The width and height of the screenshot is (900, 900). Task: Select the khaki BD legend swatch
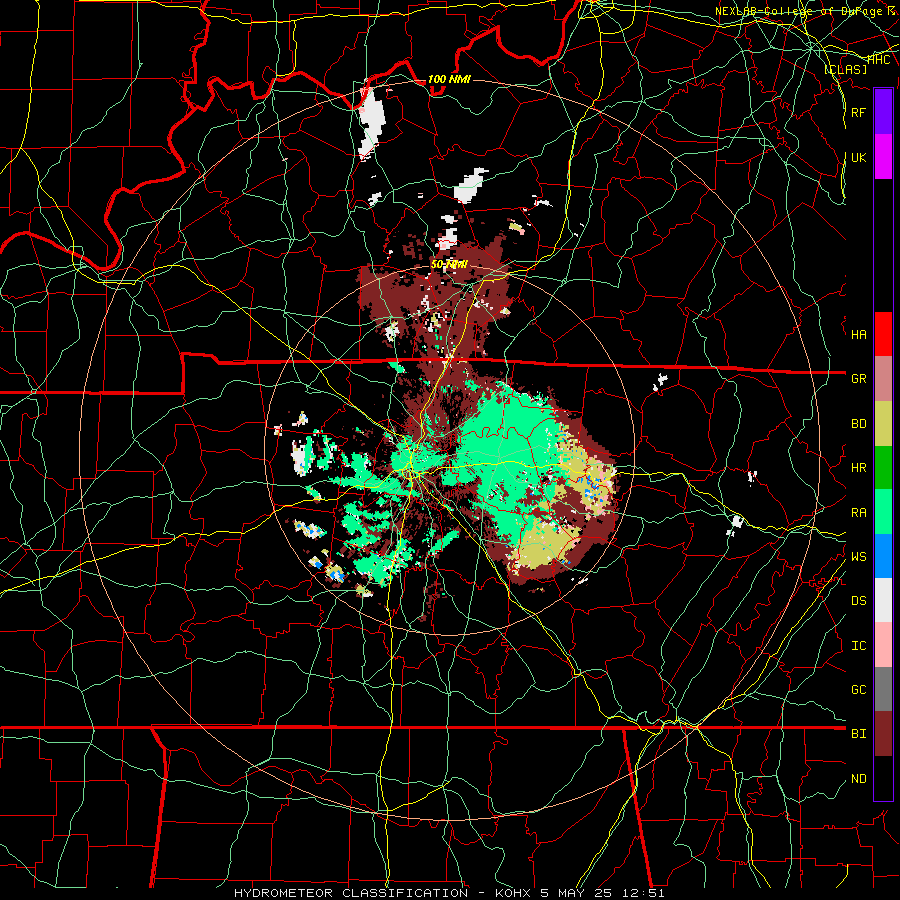tap(883, 424)
